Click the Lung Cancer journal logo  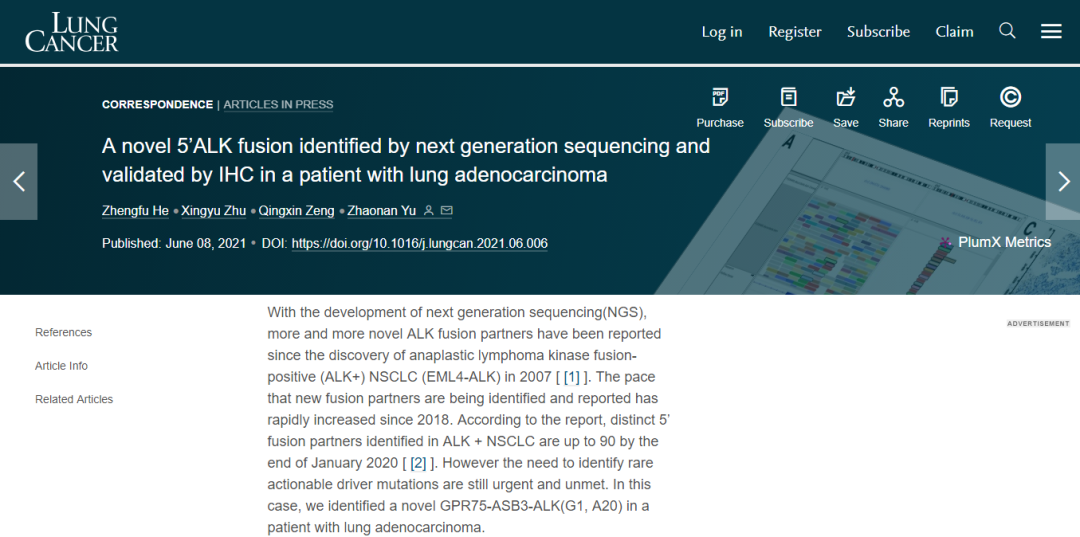click(x=72, y=32)
